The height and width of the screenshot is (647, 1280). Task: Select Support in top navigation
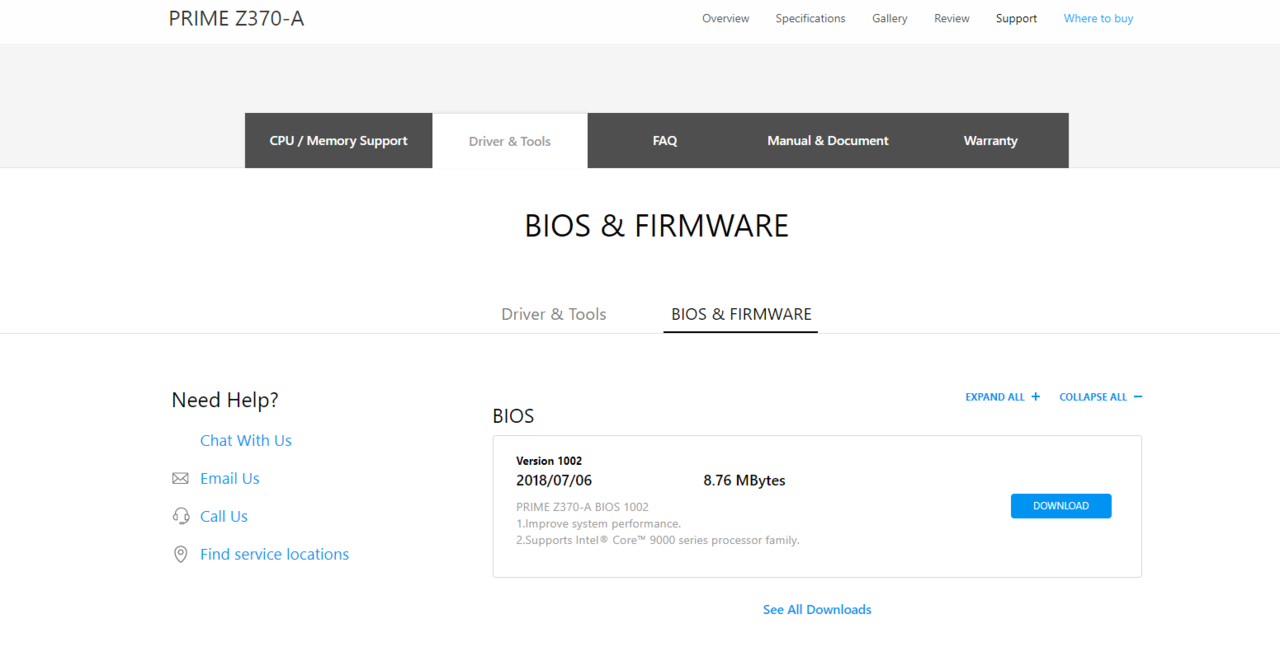click(1016, 19)
